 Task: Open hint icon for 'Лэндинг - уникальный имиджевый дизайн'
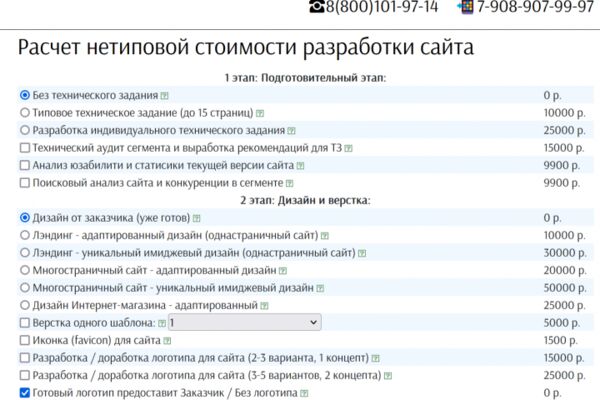click(362, 253)
